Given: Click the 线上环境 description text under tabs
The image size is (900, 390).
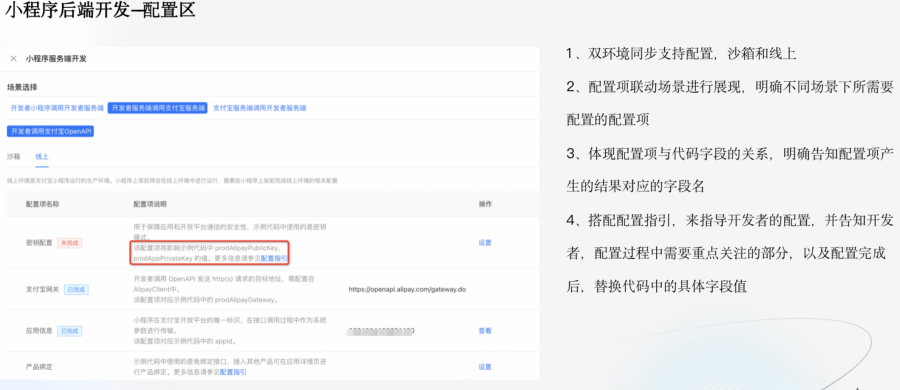Looking at the screenshot, I should click(x=172, y=180).
